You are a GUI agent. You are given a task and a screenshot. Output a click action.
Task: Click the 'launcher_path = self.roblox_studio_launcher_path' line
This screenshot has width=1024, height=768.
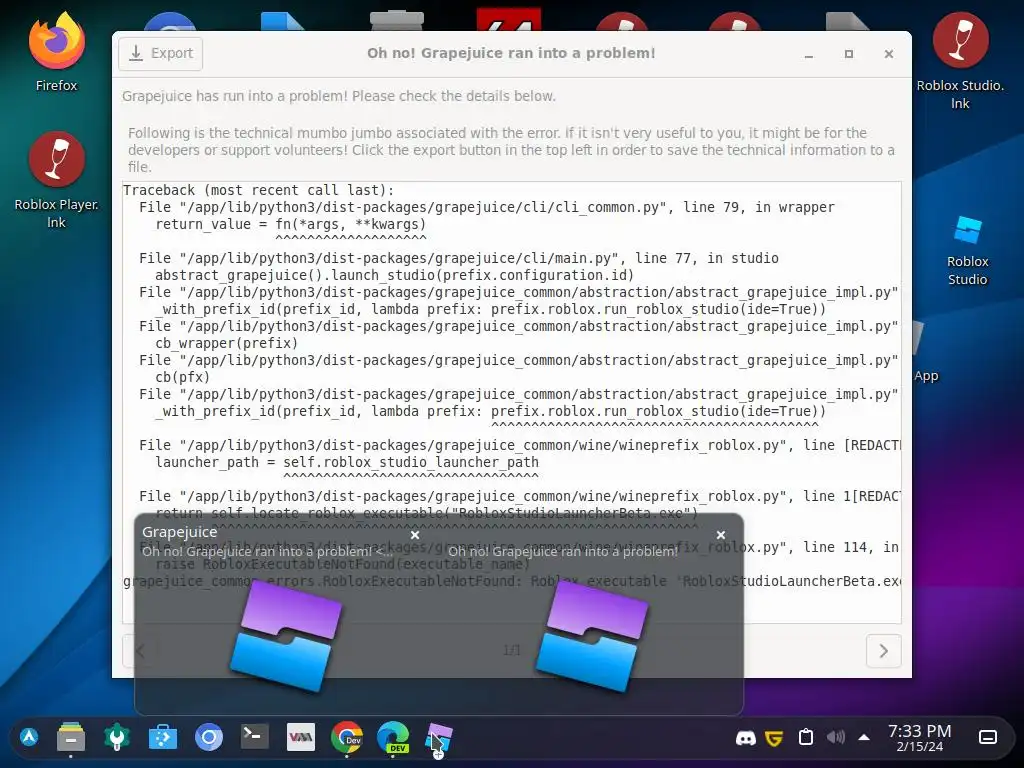click(347, 462)
